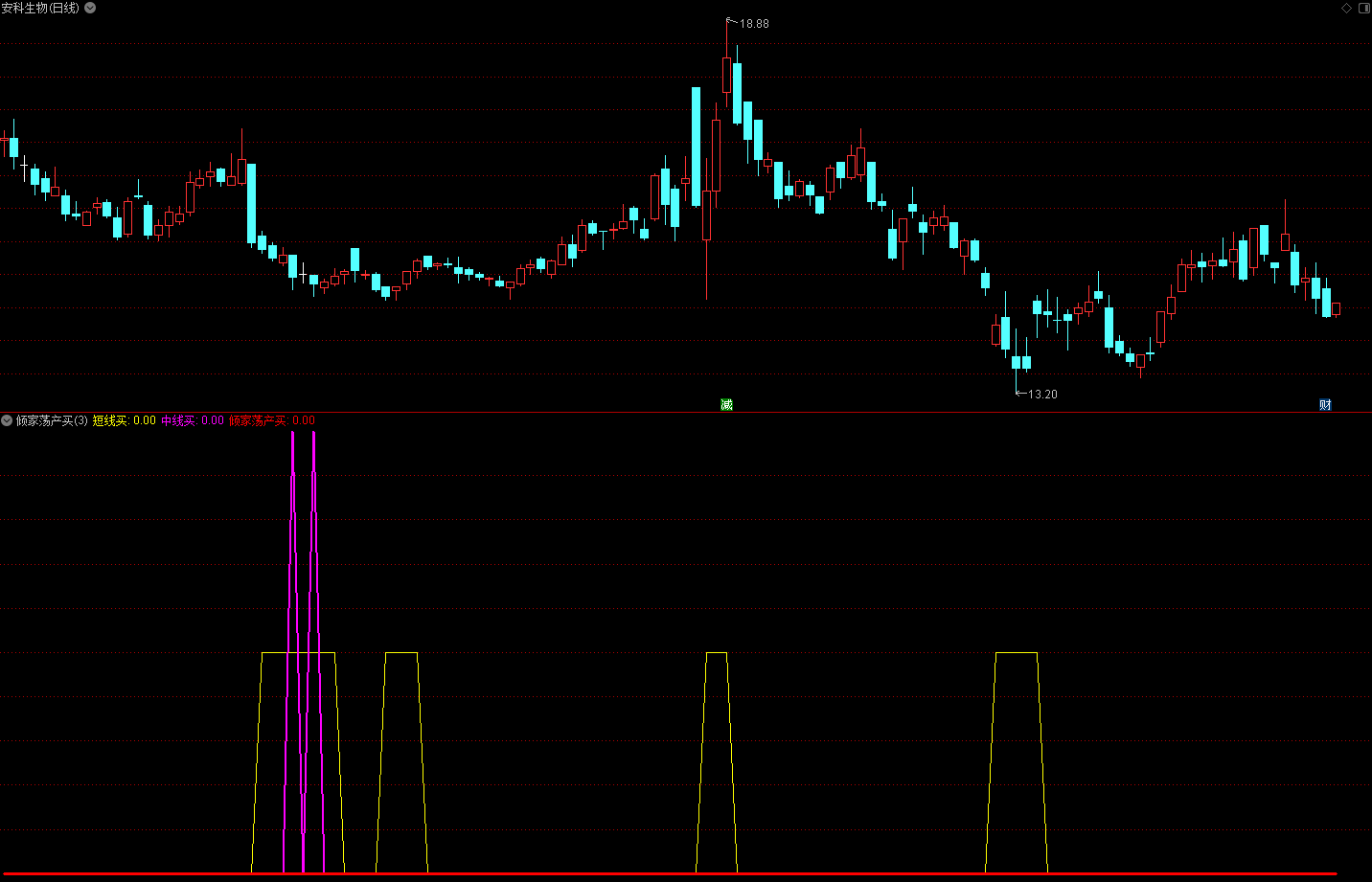The image size is (1372, 882).
Task: Click the red 倾家荡产买: 0.00 value label
Action: pyautogui.click(x=271, y=420)
